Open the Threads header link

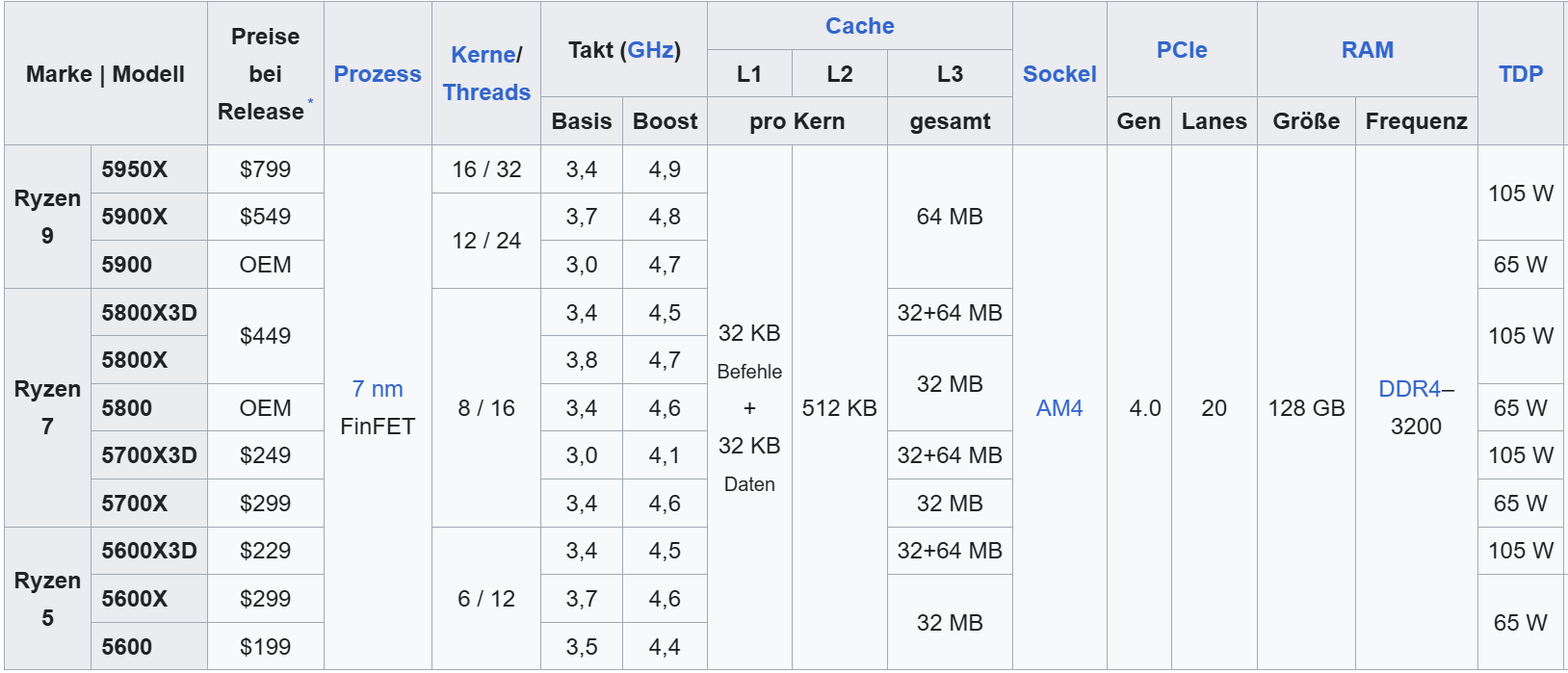486,92
